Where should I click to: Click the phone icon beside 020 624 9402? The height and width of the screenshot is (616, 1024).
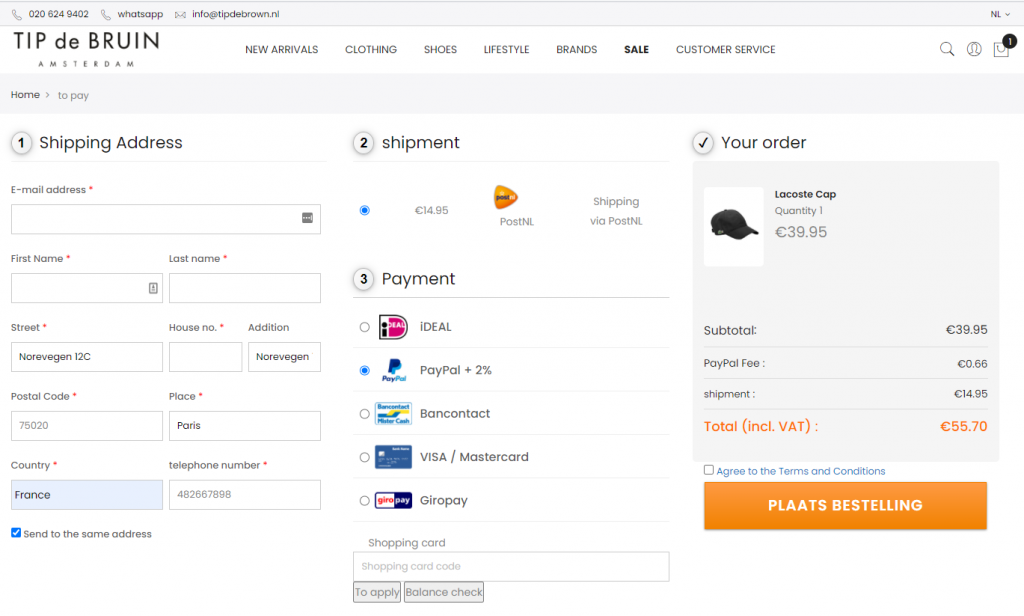[x=17, y=14]
